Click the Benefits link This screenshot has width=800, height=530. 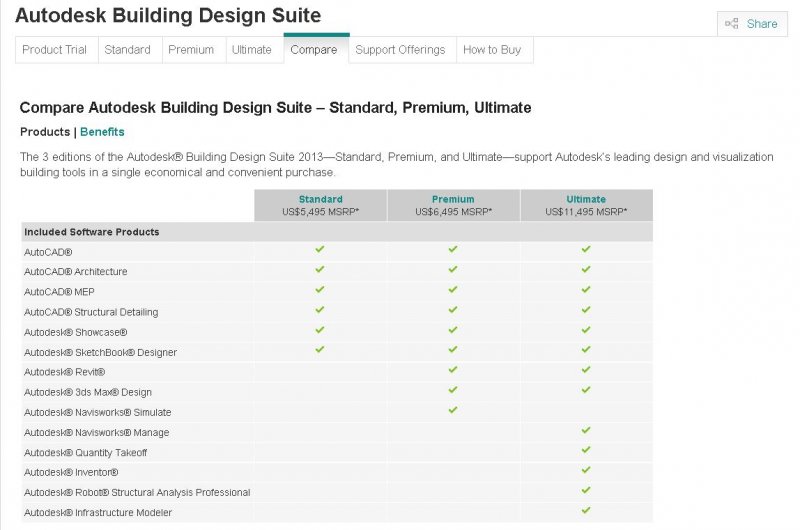tap(102, 132)
